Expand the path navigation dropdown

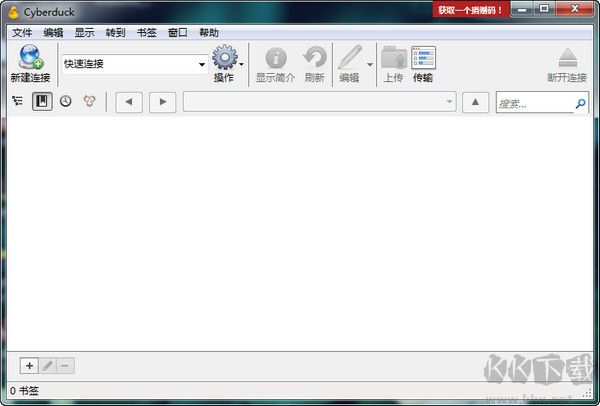point(449,102)
